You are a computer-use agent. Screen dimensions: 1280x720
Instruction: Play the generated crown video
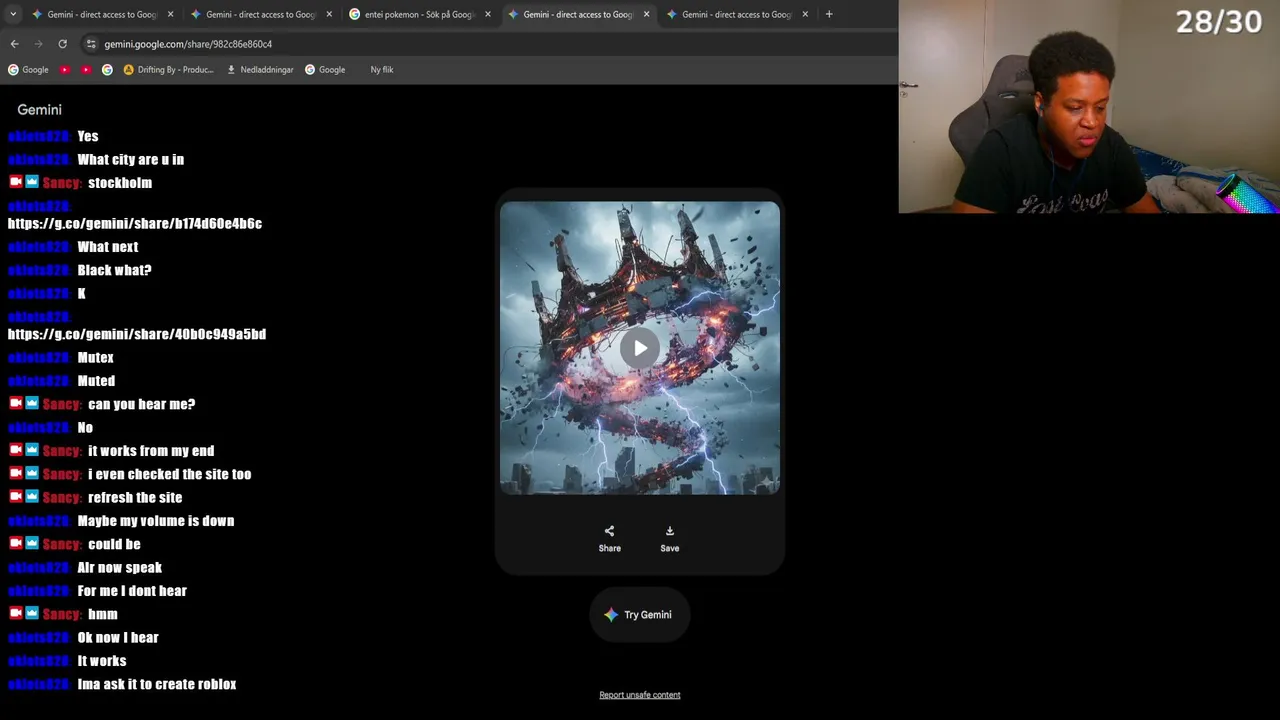click(x=640, y=348)
